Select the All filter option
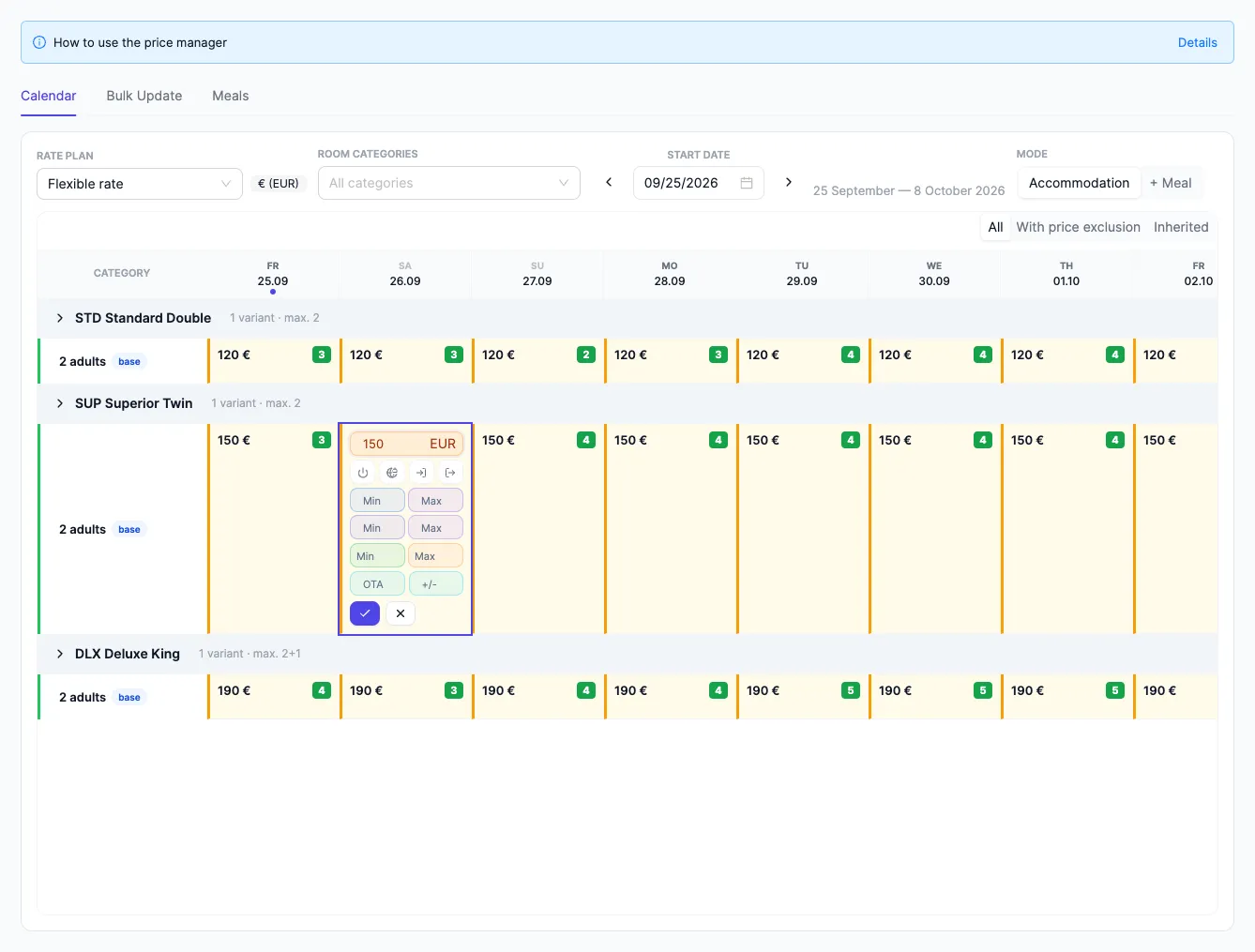Image resolution: width=1255 pixels, height=952 pixels. (995, 227)
